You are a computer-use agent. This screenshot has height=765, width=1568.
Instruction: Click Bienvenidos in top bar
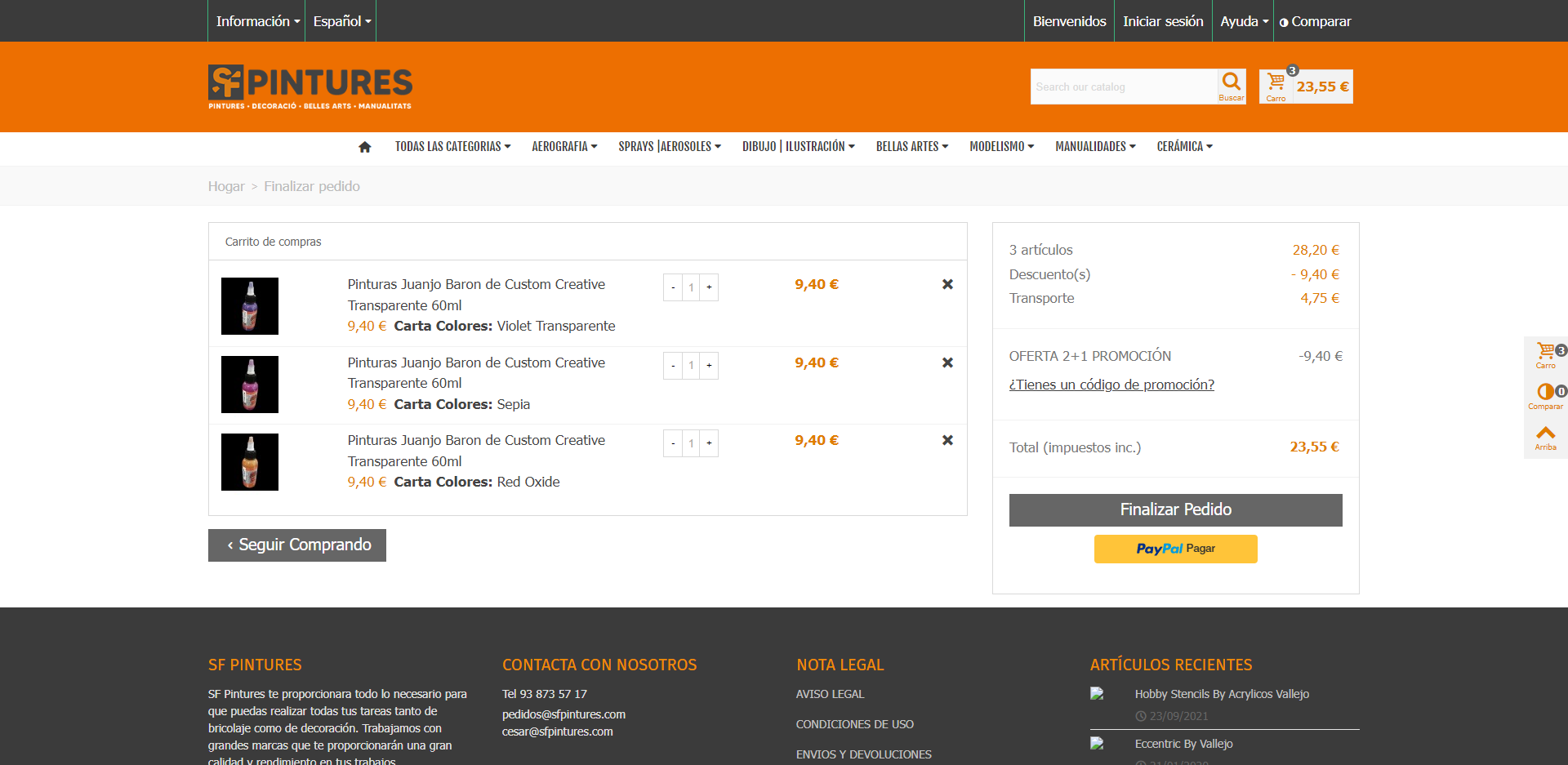pyautogui.click(x=1069, y=21)
